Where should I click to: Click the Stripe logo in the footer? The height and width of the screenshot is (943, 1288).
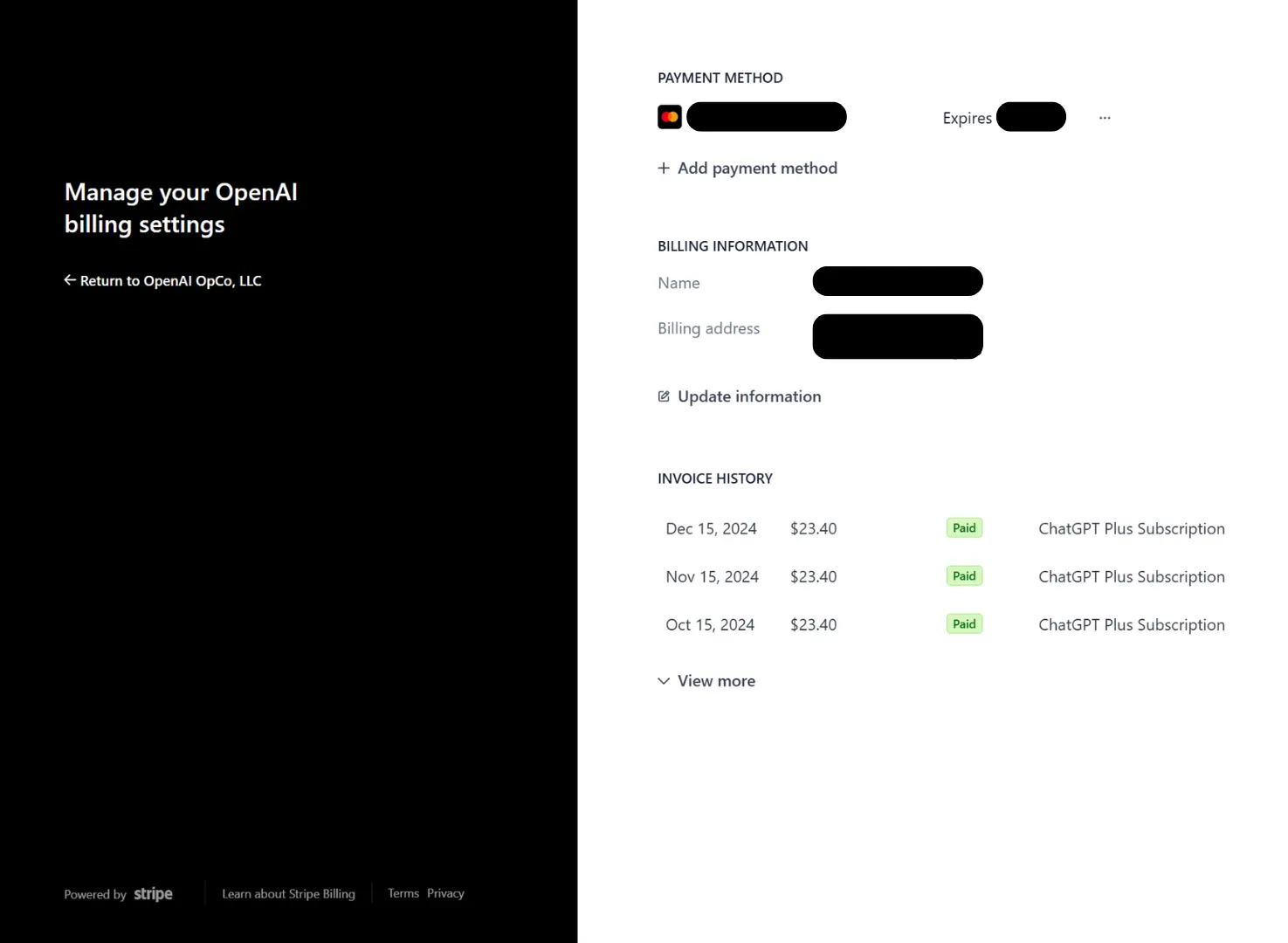(153, 893)
